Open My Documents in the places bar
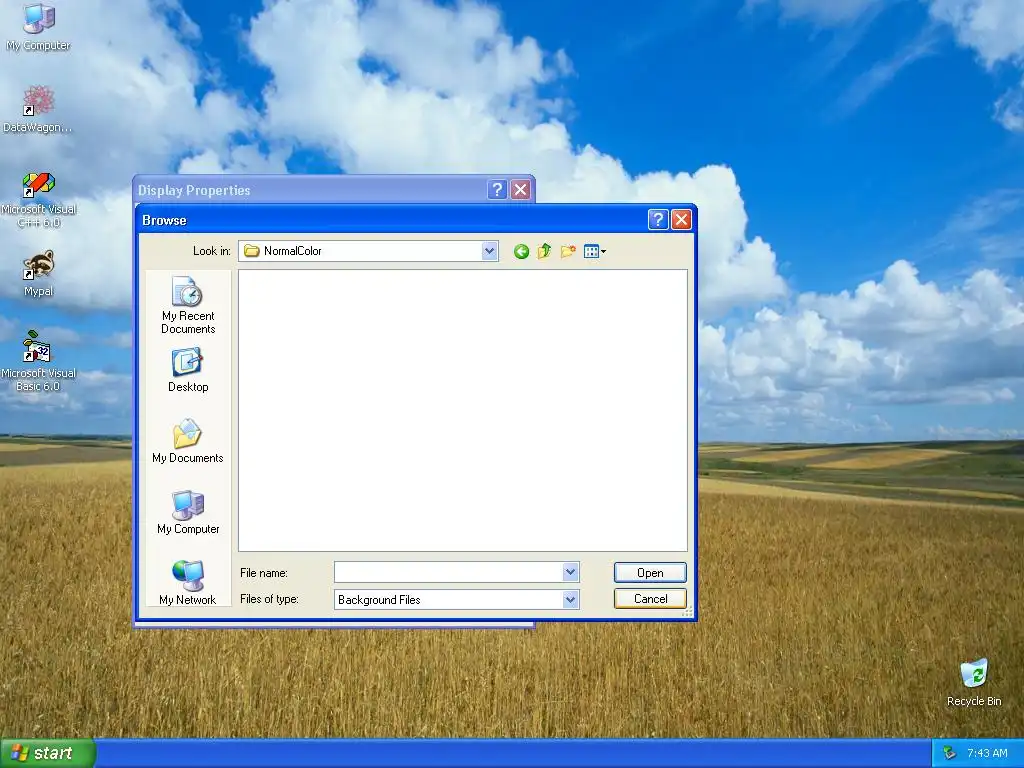 188,441
